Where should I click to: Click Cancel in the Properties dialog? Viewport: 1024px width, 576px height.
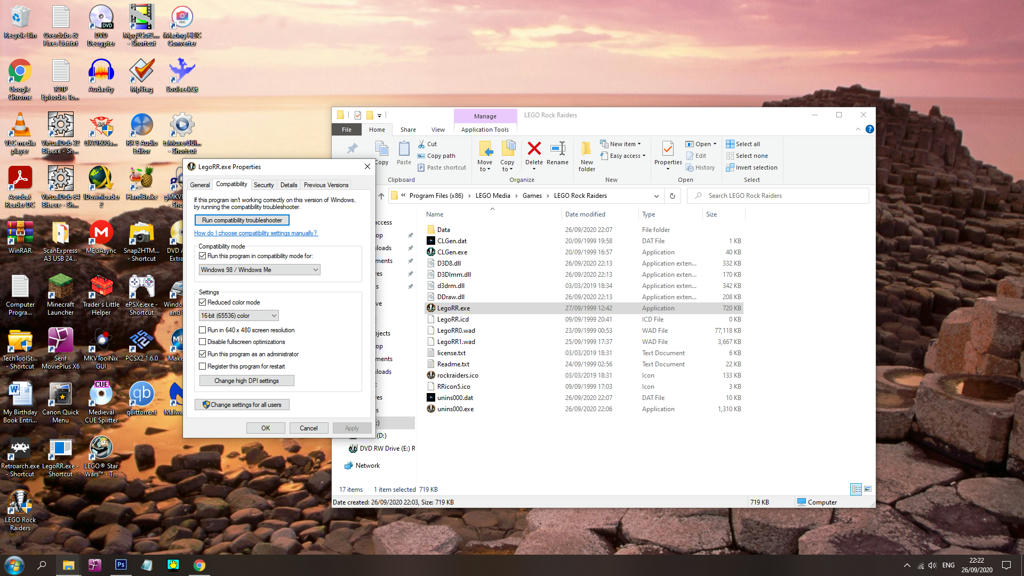click(x=308, y=428)
